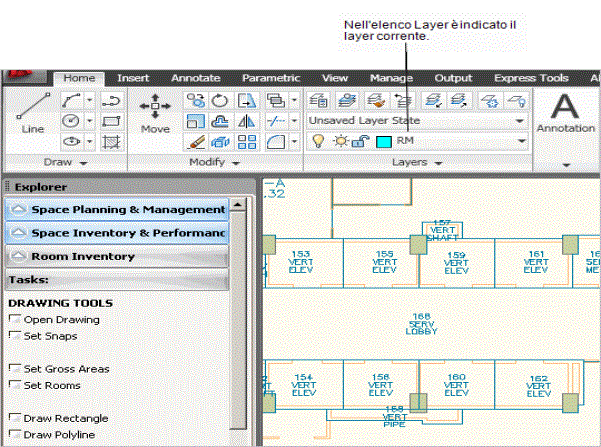601x447 pixels.
Task: Click the Mirror tool icon
Action: (246, 122)
